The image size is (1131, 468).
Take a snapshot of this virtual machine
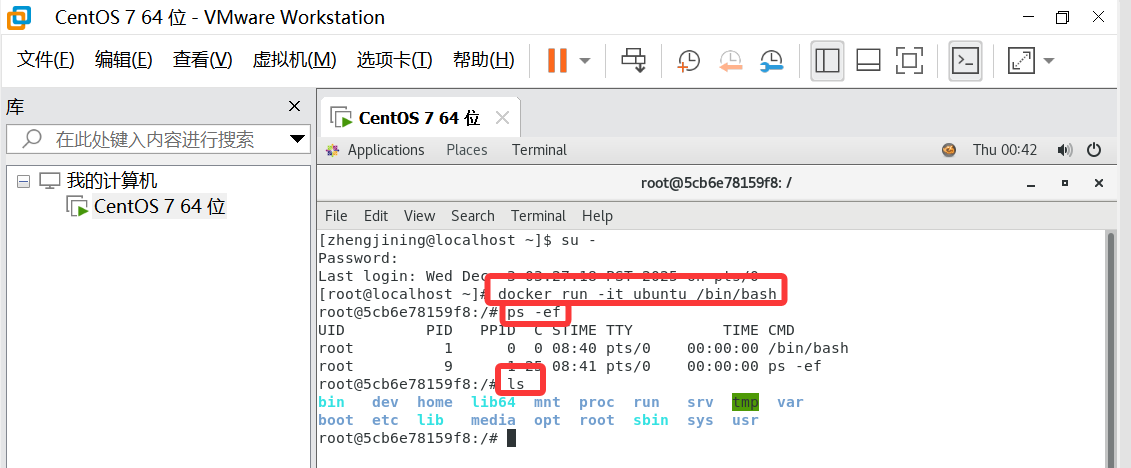[689, 60]
